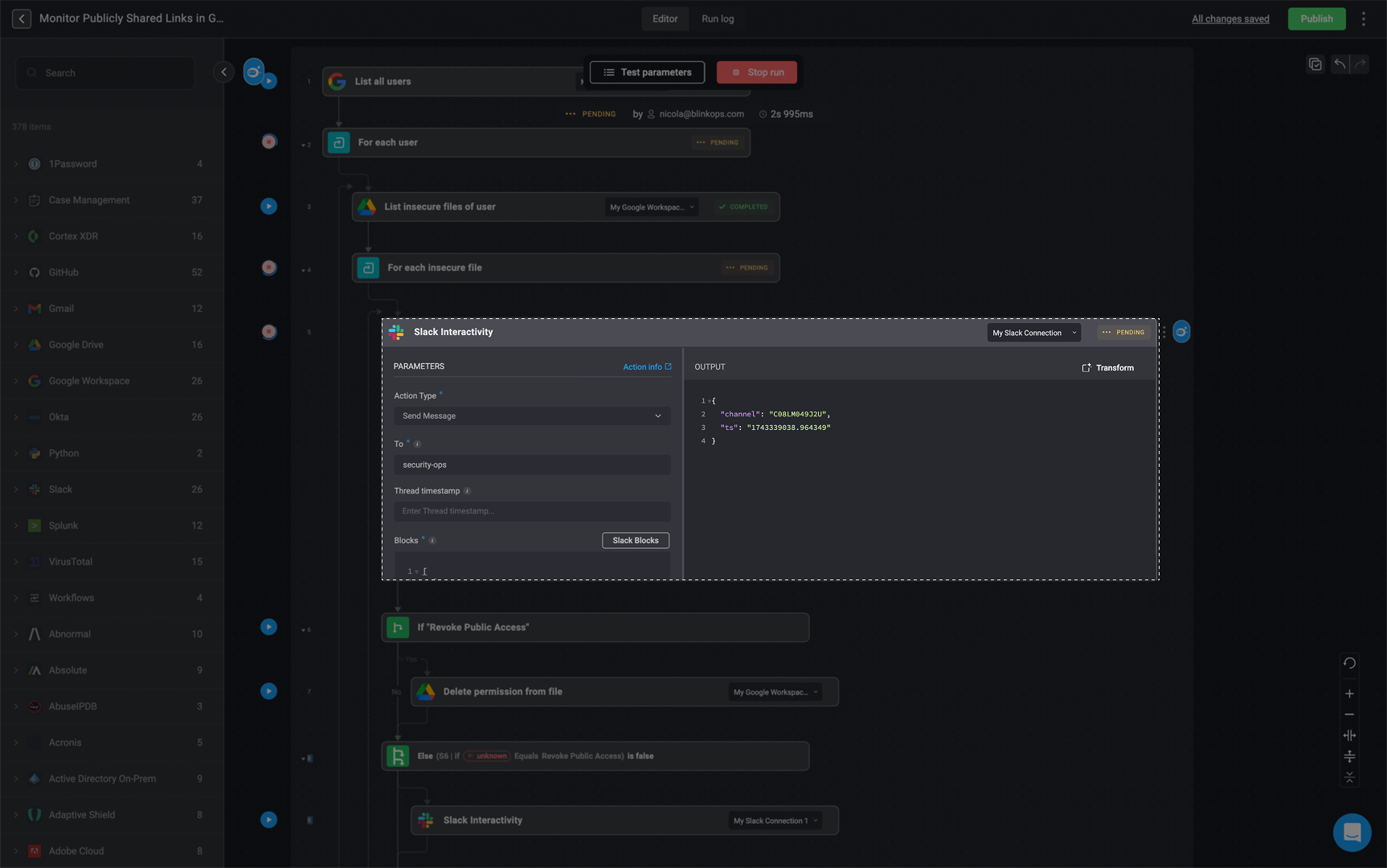This screenshot has width=1387, height=868.
Task: Click the info icon next to To
Action: tap(417, 444)
